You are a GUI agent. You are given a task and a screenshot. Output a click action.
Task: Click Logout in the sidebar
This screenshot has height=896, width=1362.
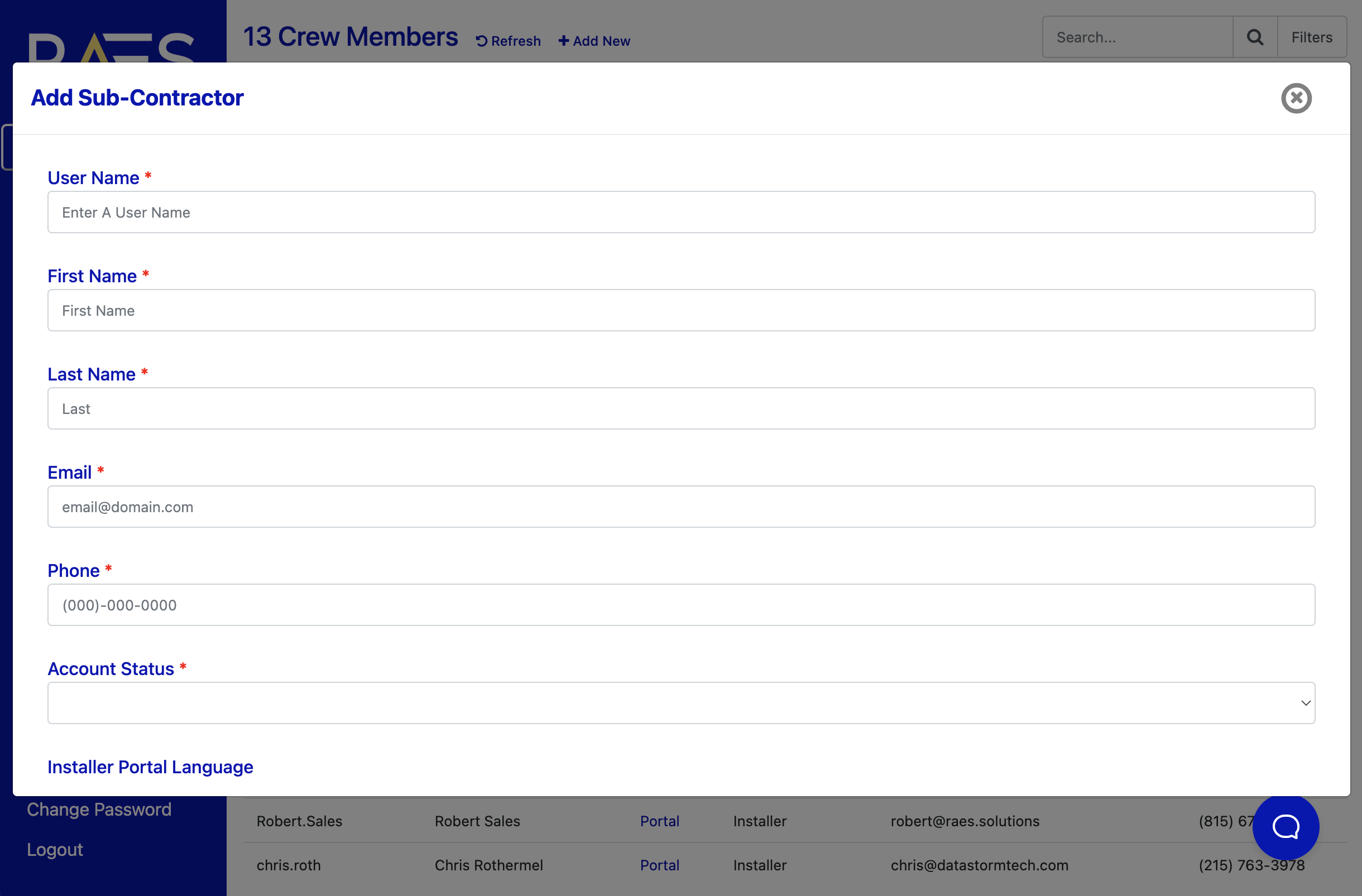[55, 850]
